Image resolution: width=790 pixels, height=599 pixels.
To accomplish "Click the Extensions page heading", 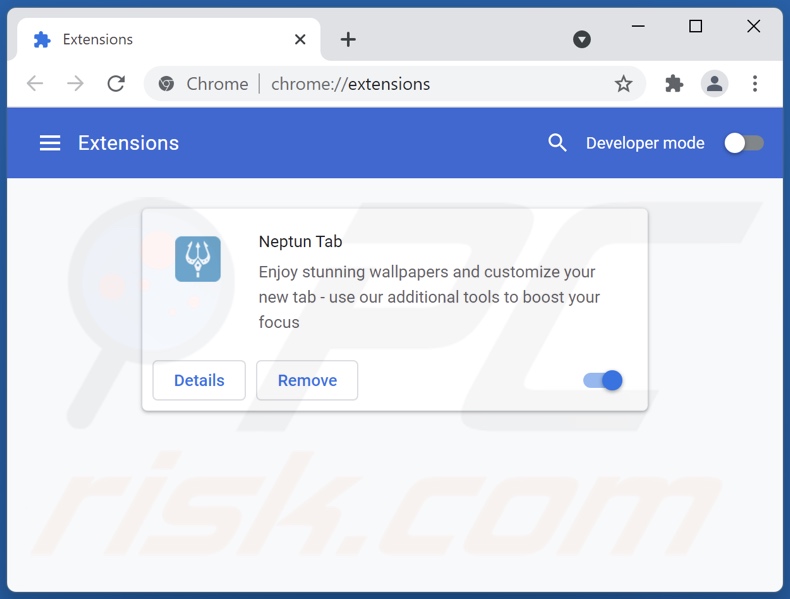I will point(128,143).
